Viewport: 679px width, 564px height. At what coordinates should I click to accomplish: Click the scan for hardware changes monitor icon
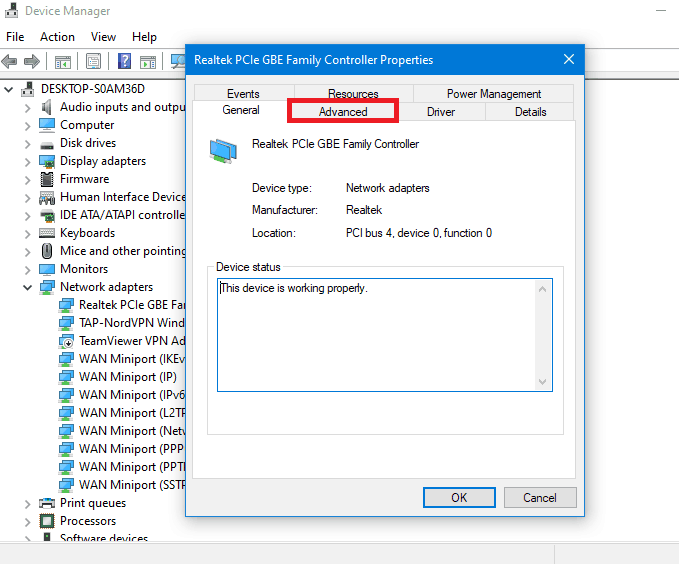click(x=178, y=61)
